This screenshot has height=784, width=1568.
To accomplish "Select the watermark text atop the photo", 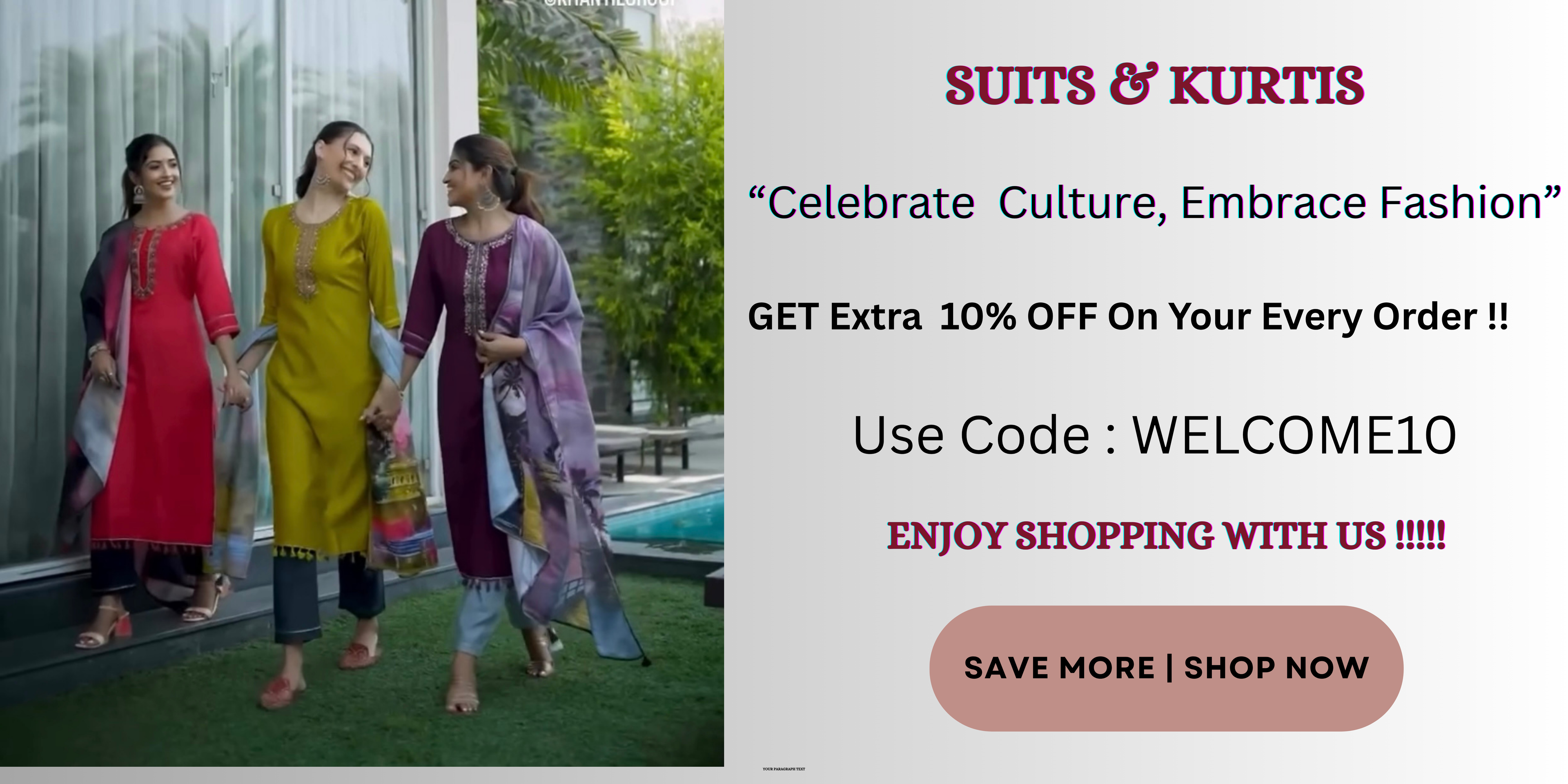I will point(609,3).
